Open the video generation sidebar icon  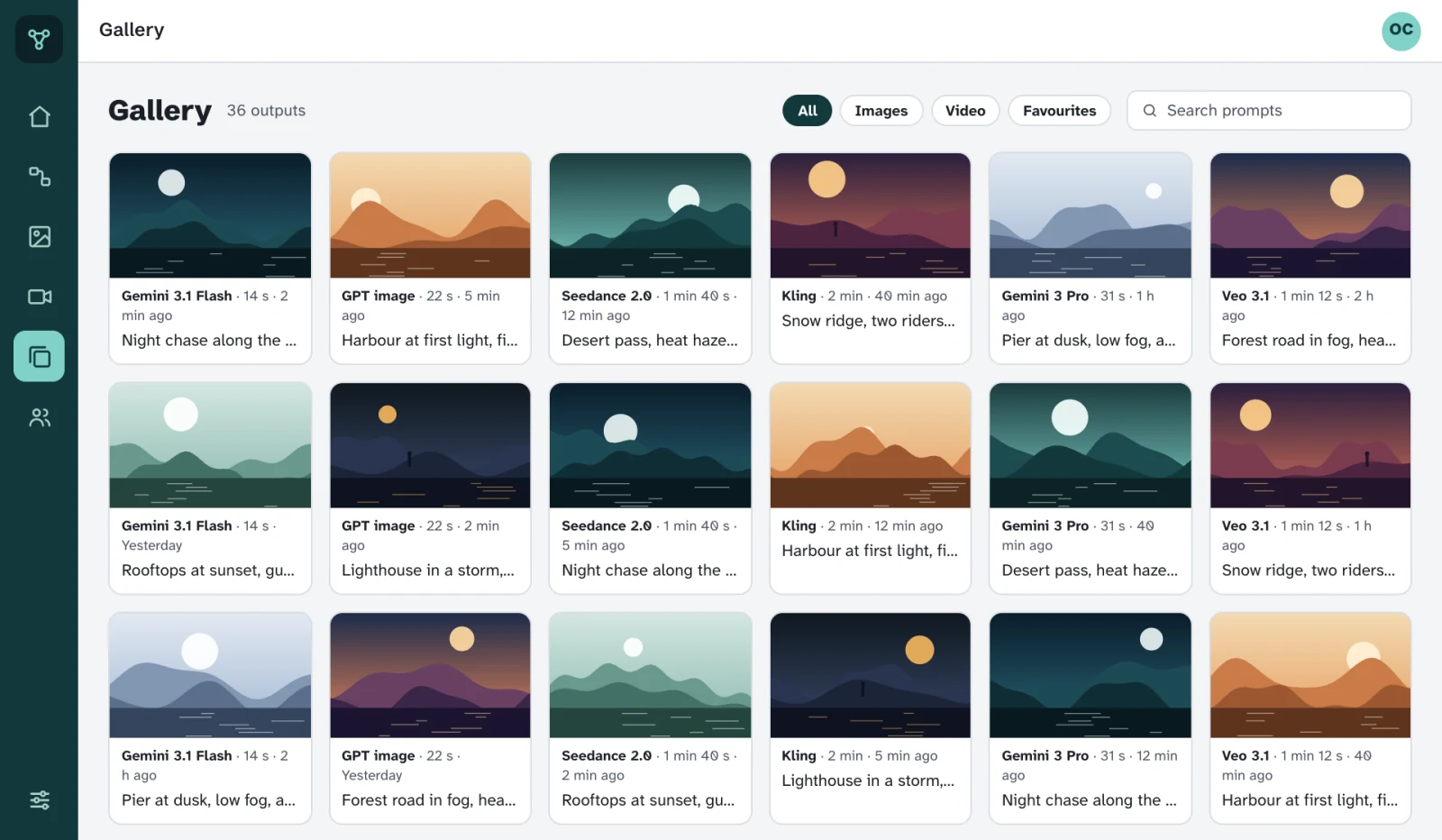(x=39, y=297)
